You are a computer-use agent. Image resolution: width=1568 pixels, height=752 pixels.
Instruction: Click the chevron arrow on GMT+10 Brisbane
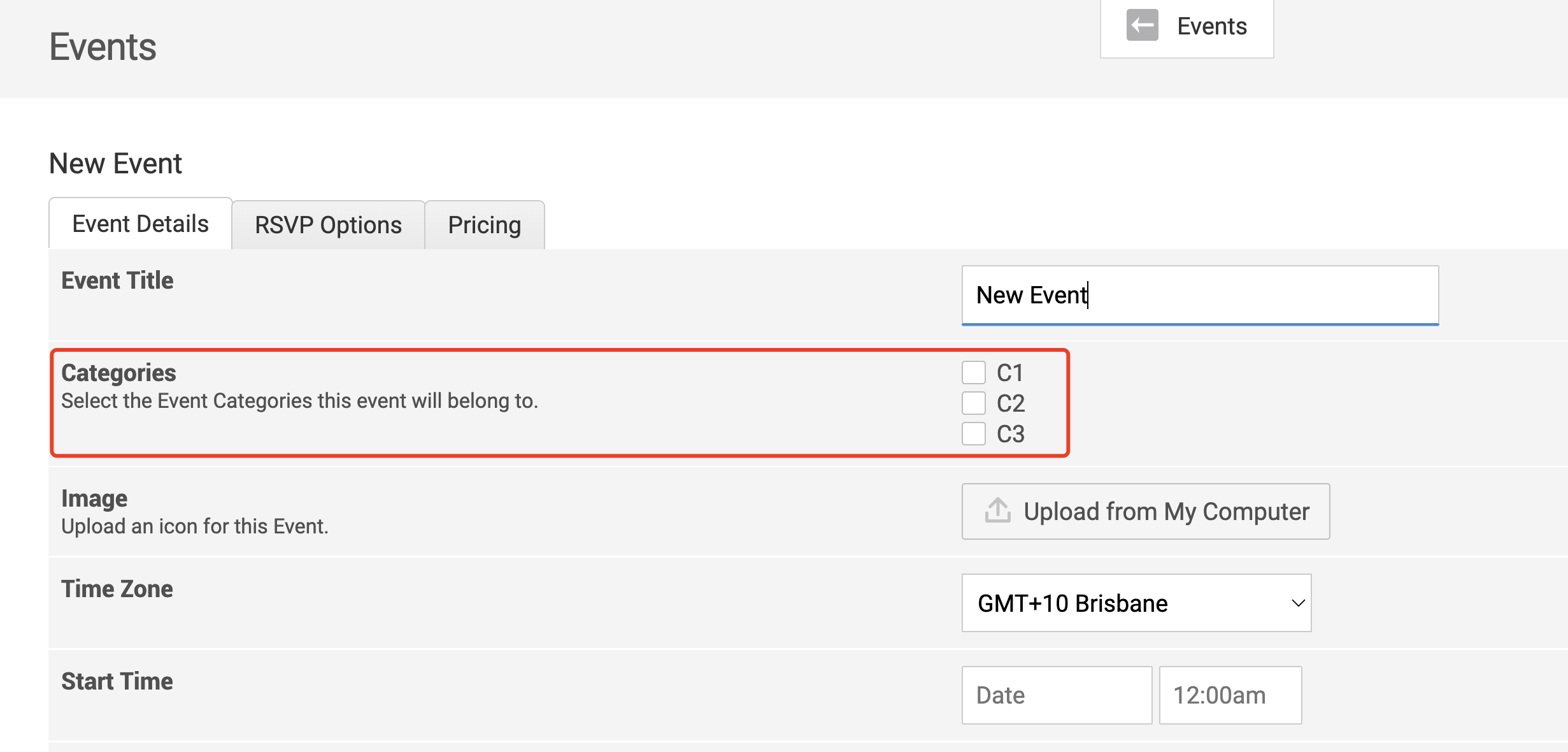click(1298, 603)
